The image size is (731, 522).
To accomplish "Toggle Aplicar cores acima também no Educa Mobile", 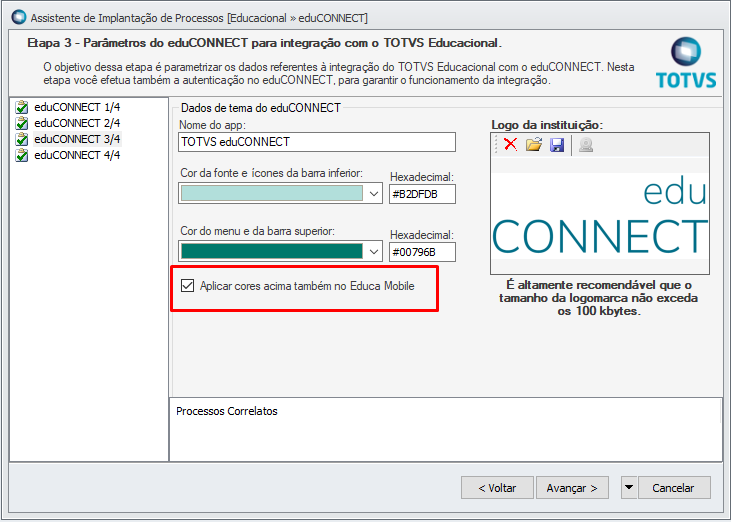I will pyautogui.click(x=187, y=286).
